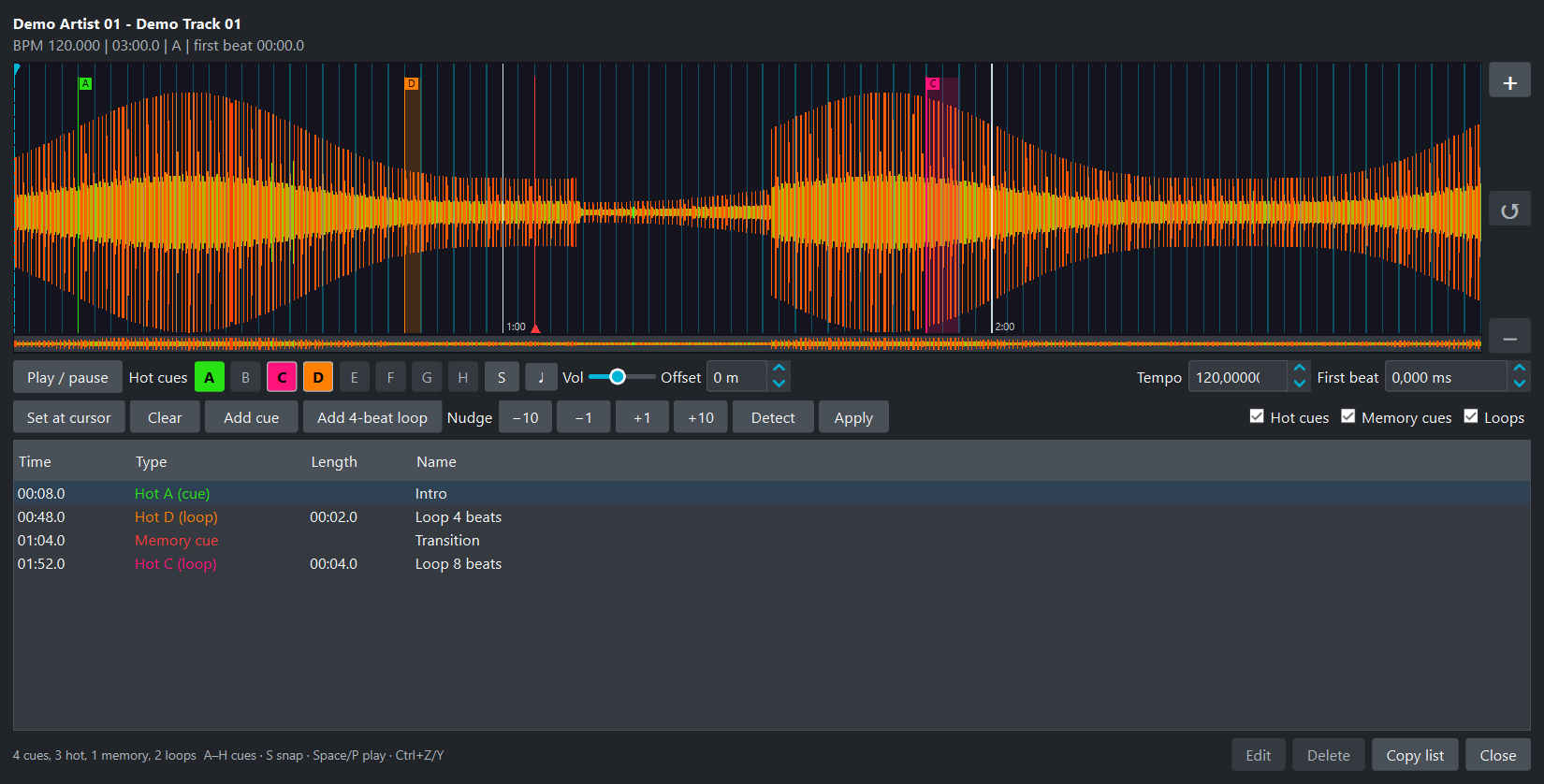Select Loop 8 beats row
The height and width of the screenshot is (784, 1544).
pos(772,563)
